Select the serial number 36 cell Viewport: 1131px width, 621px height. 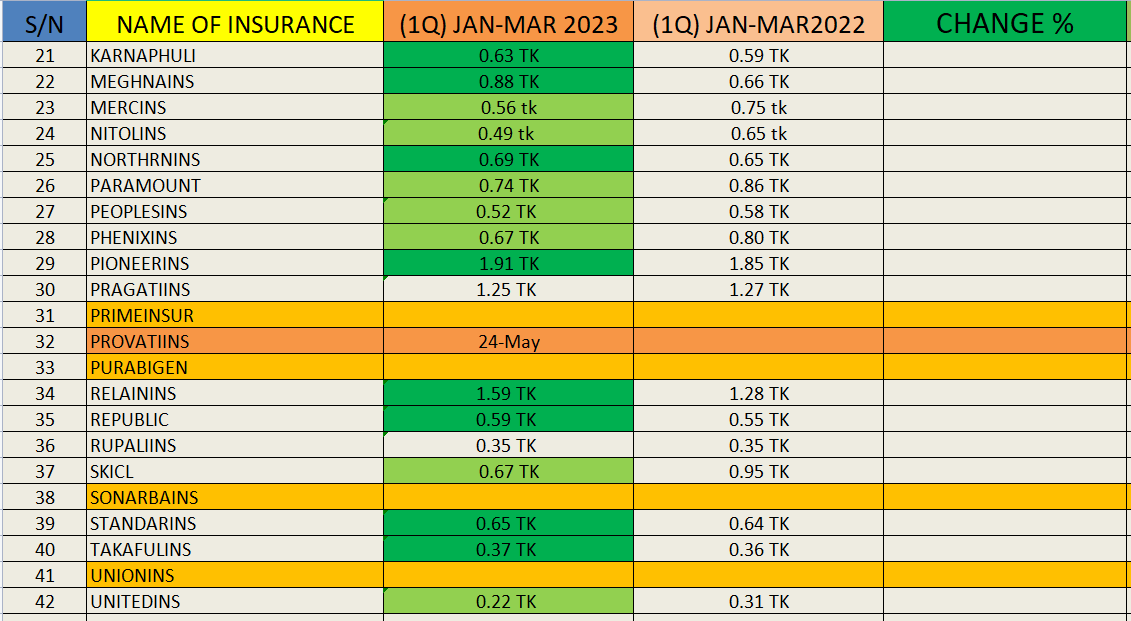44,446
